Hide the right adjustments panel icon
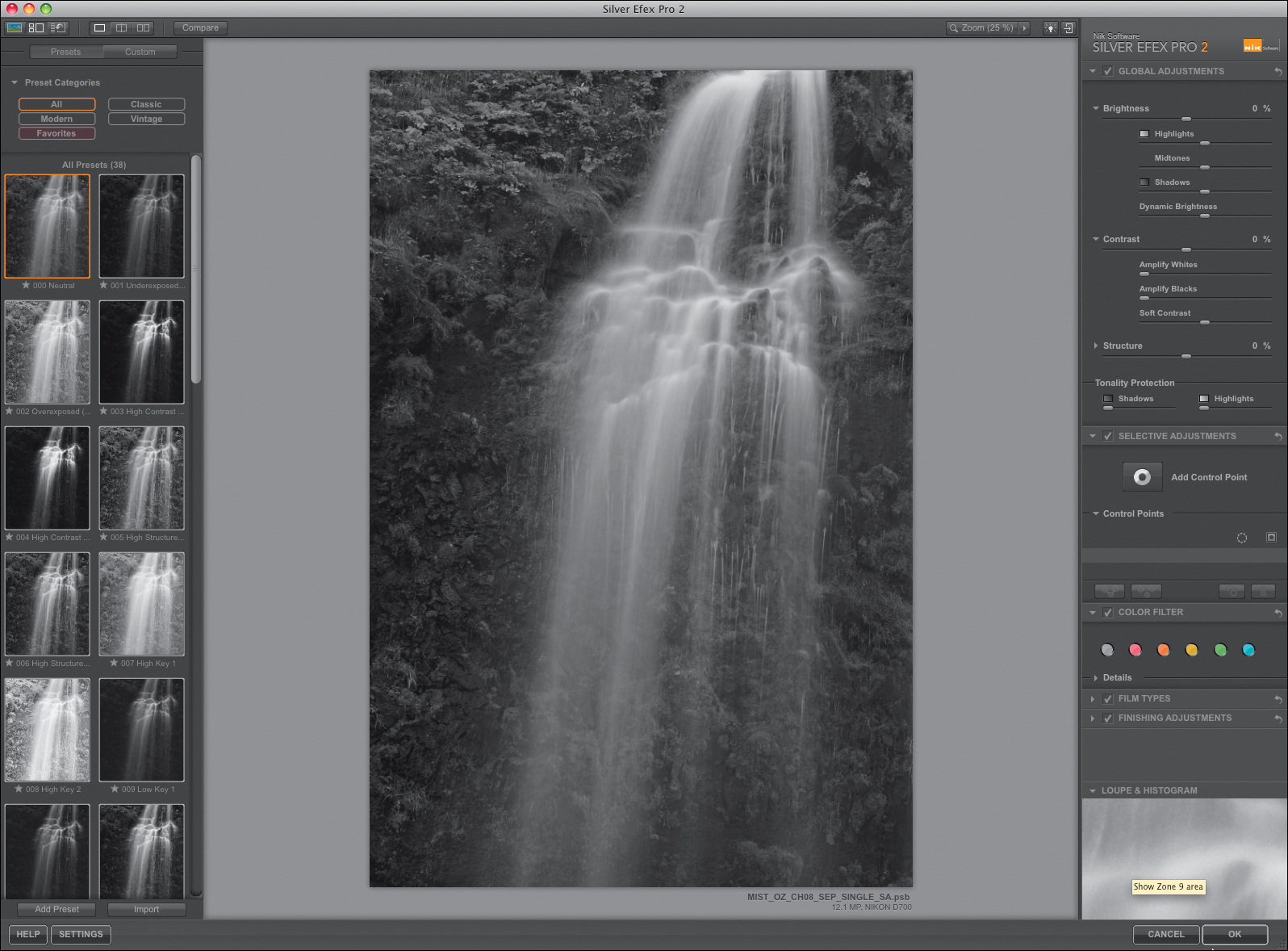The image size is (1288, 951). (1068, 28)
